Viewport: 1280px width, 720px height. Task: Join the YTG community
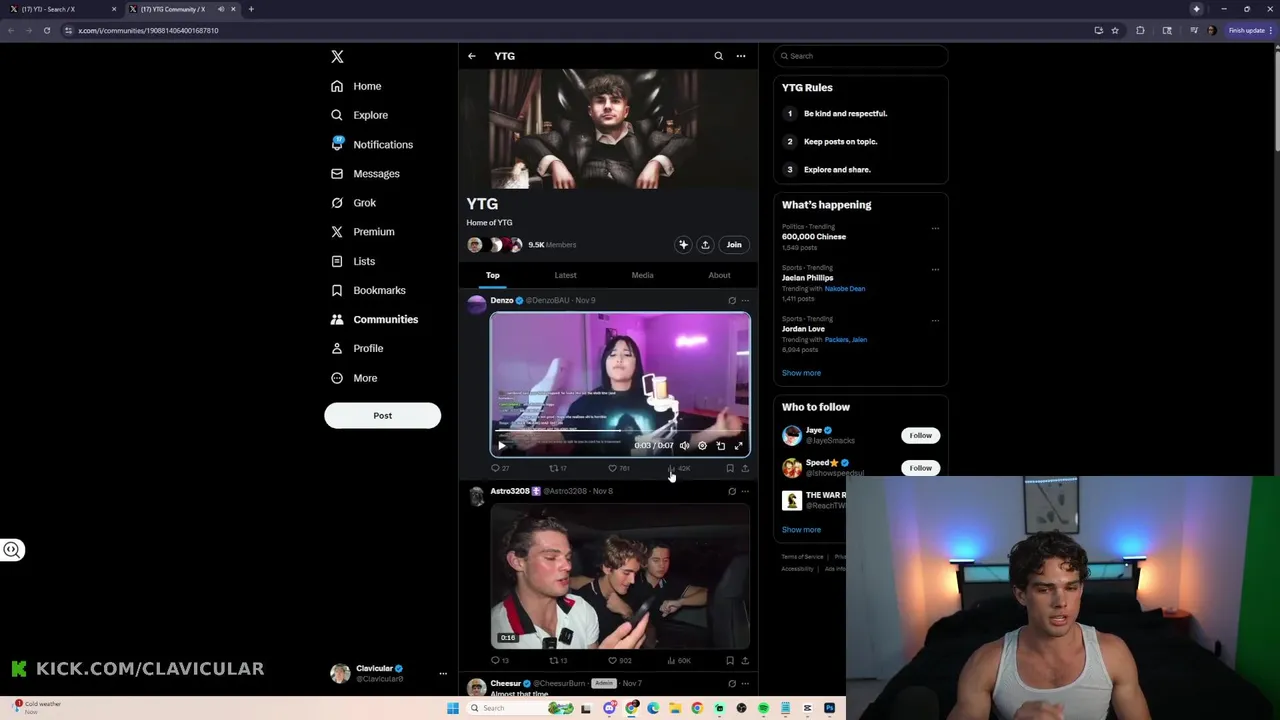[734, 245]
